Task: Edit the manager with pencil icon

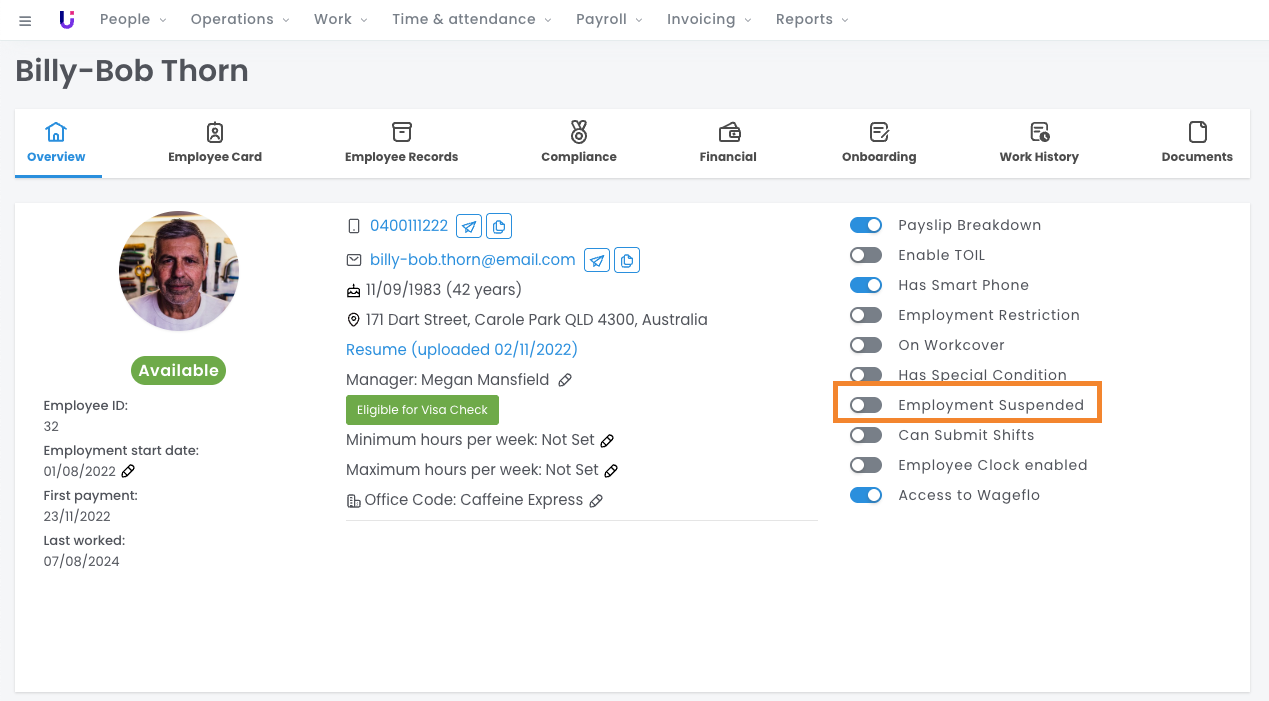Action: 565,380
